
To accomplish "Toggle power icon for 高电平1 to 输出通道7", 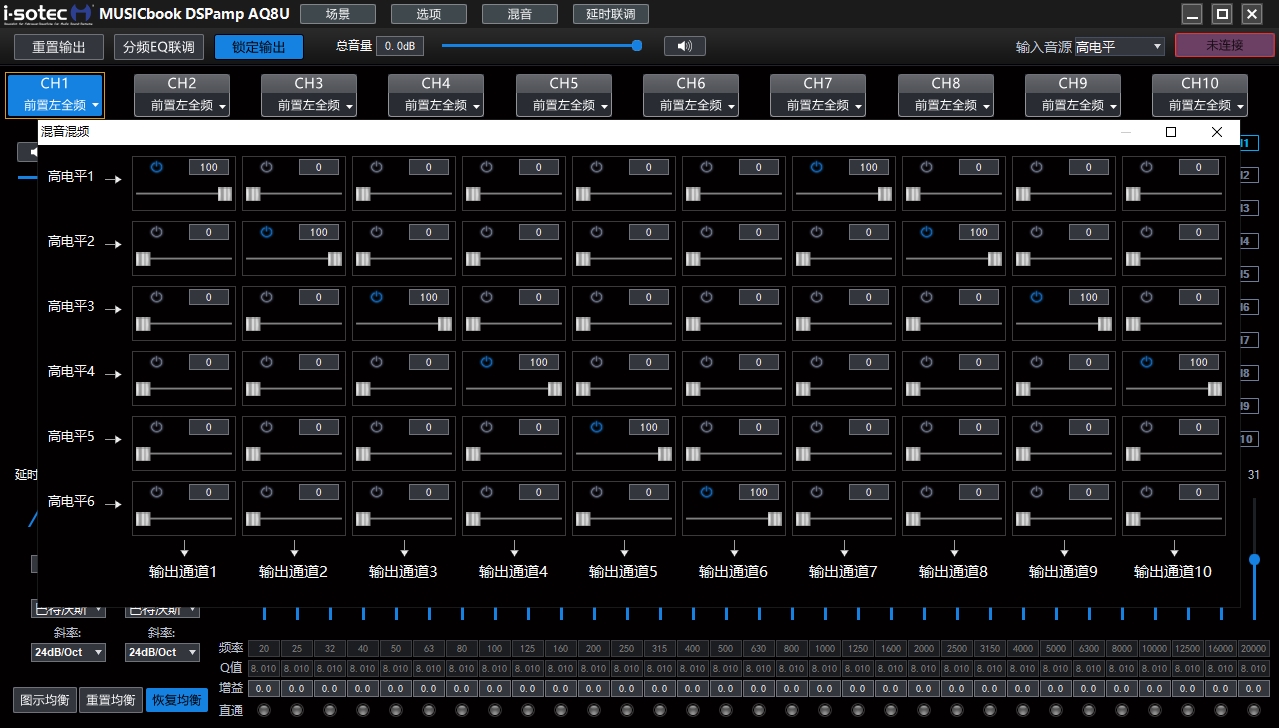I will [816, 167].
